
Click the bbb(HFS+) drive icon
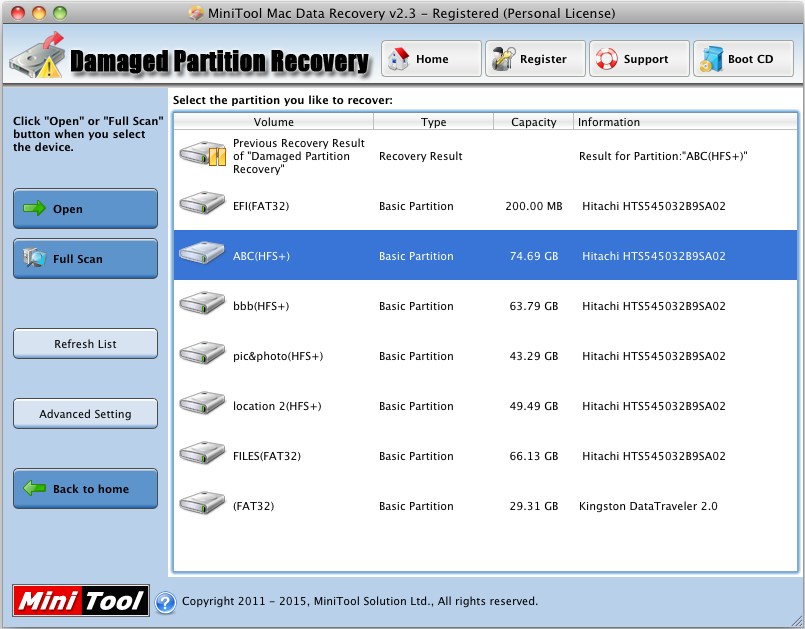coord(202,303)
